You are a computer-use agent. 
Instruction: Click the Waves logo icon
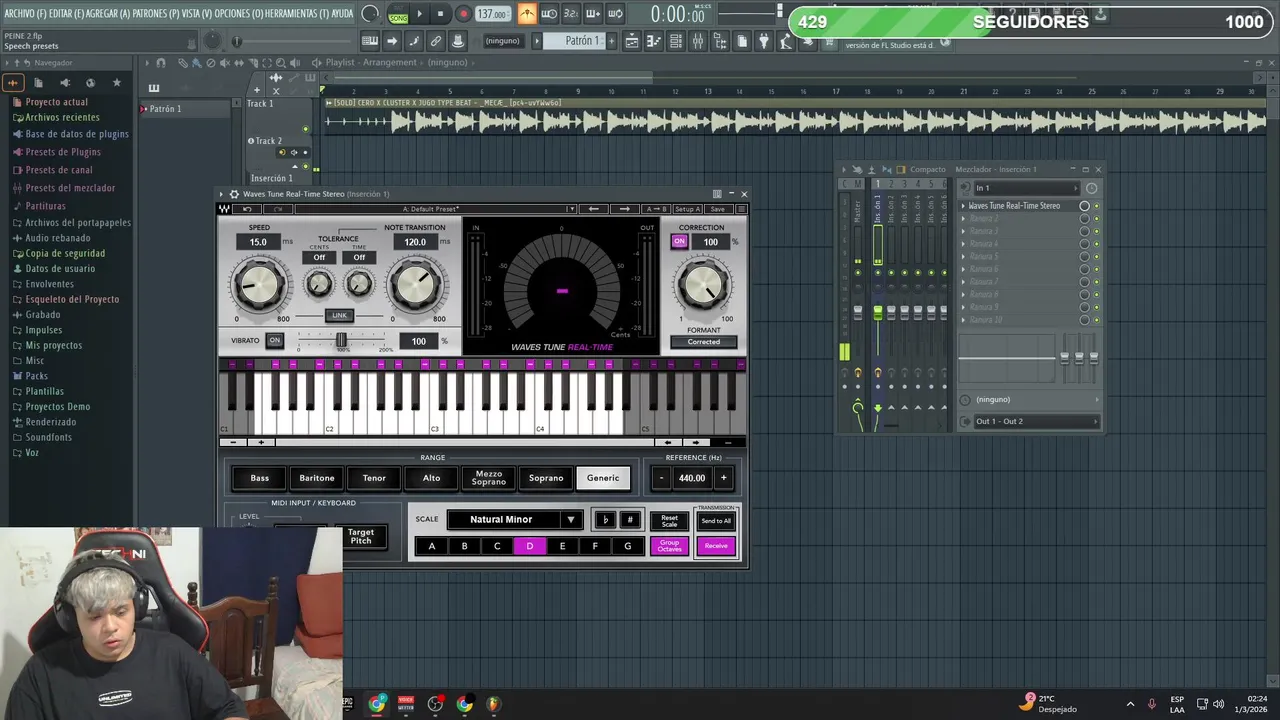pos(225,209)
